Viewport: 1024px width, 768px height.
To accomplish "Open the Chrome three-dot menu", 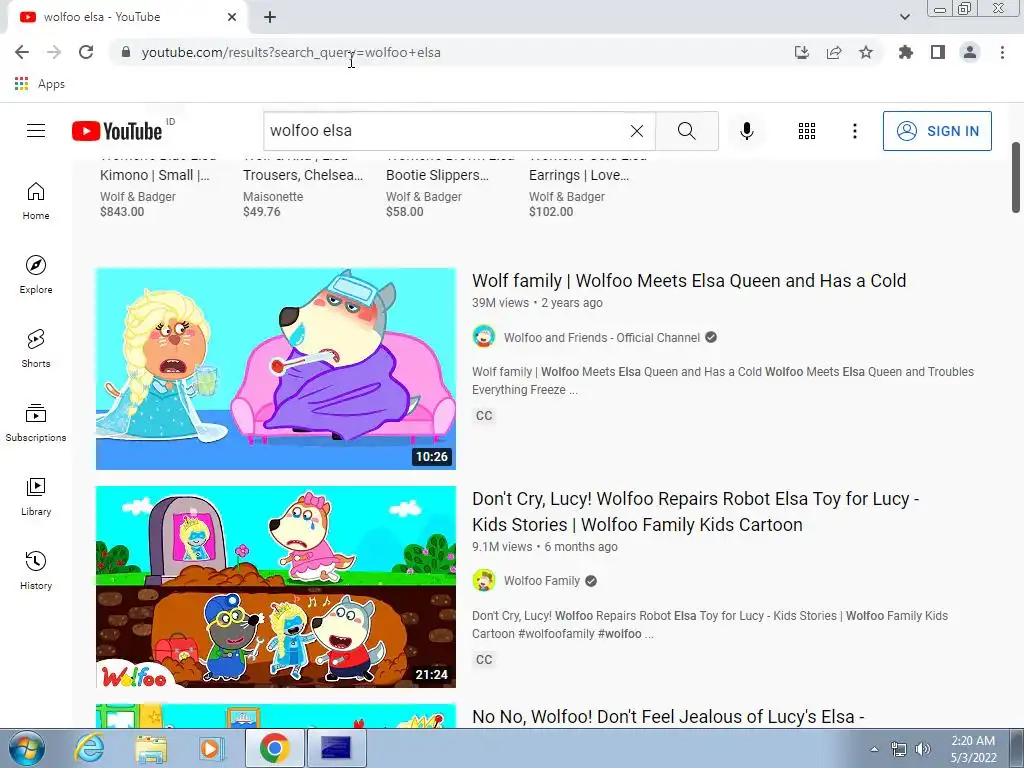I will coord(1002,52).
